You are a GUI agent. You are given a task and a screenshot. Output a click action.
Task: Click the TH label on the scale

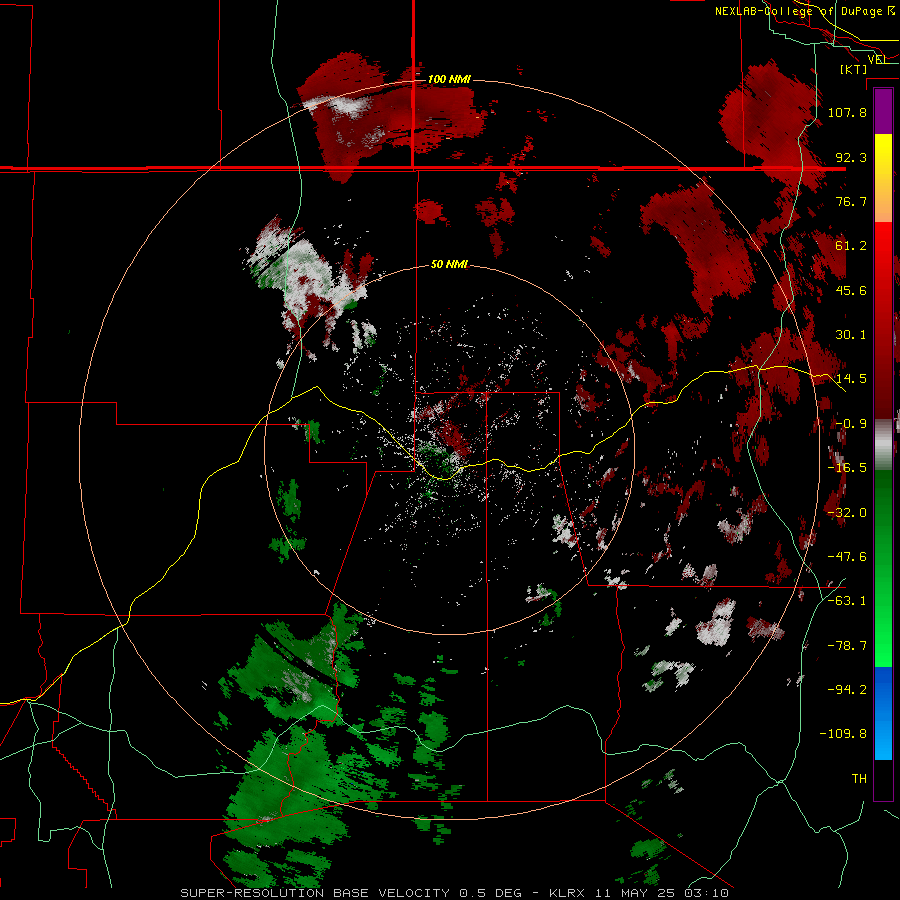click(x=859, y=779)
